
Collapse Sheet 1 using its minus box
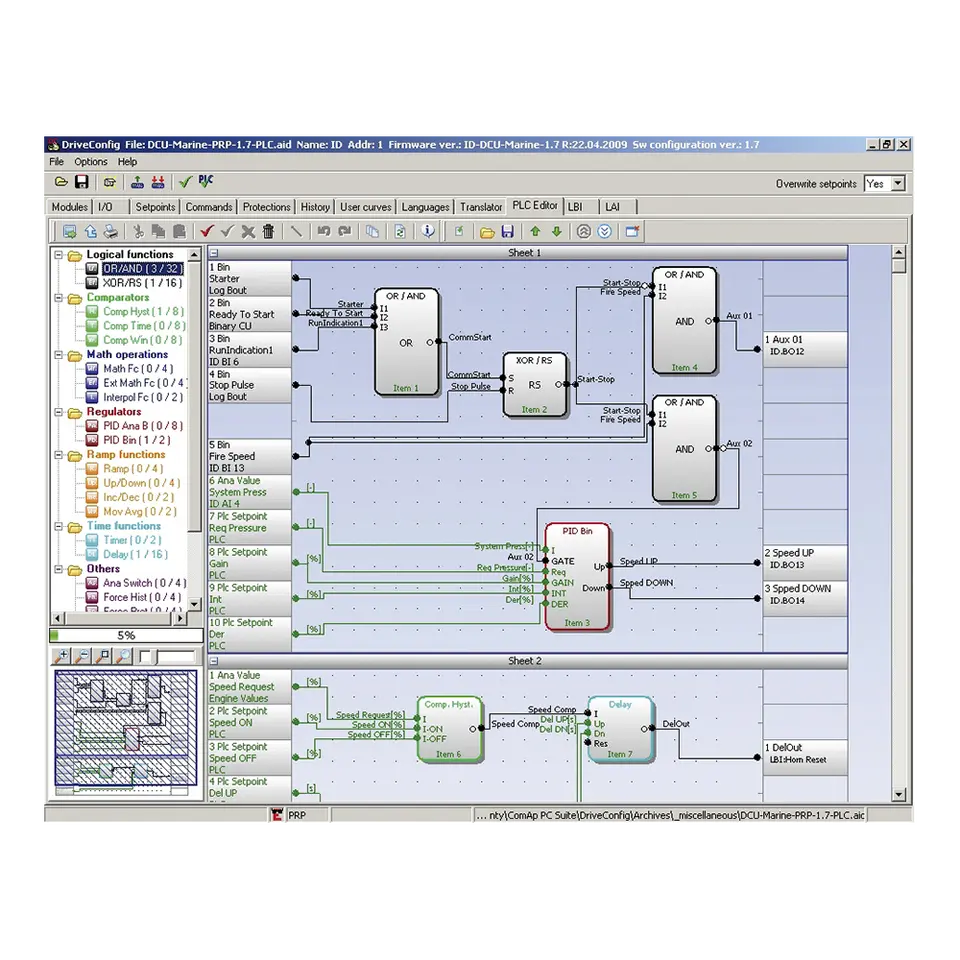tap(214, 253)
